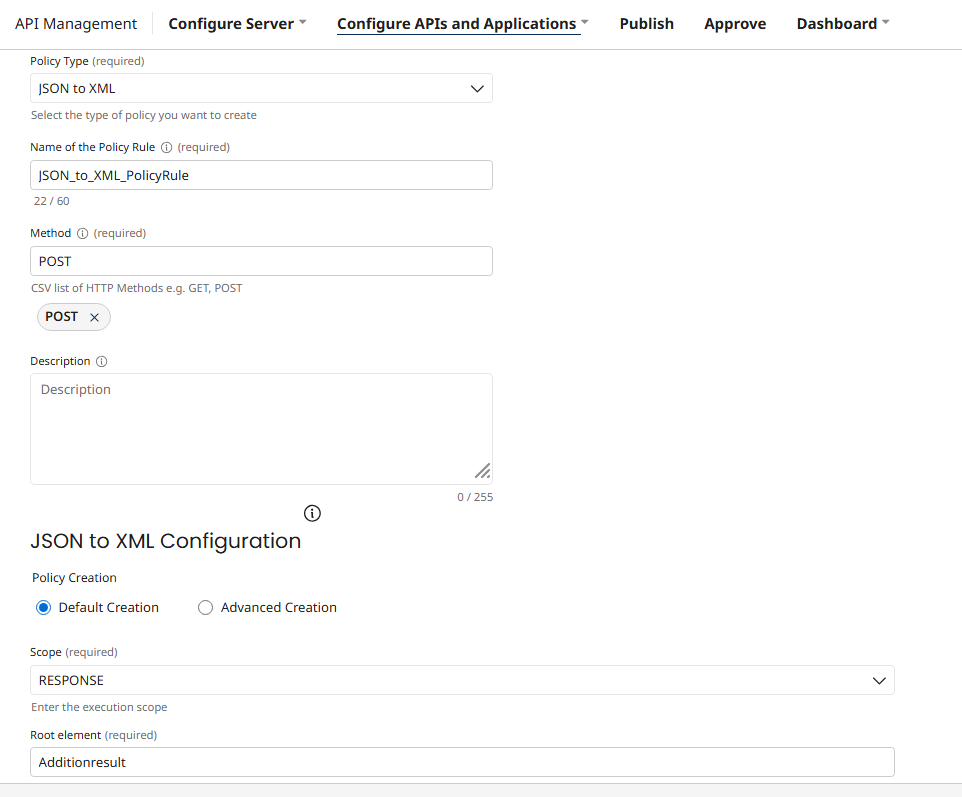This screenshot has width=962, height=797.
Task: Select Default Creation radio button
Action: click(44, 607)
